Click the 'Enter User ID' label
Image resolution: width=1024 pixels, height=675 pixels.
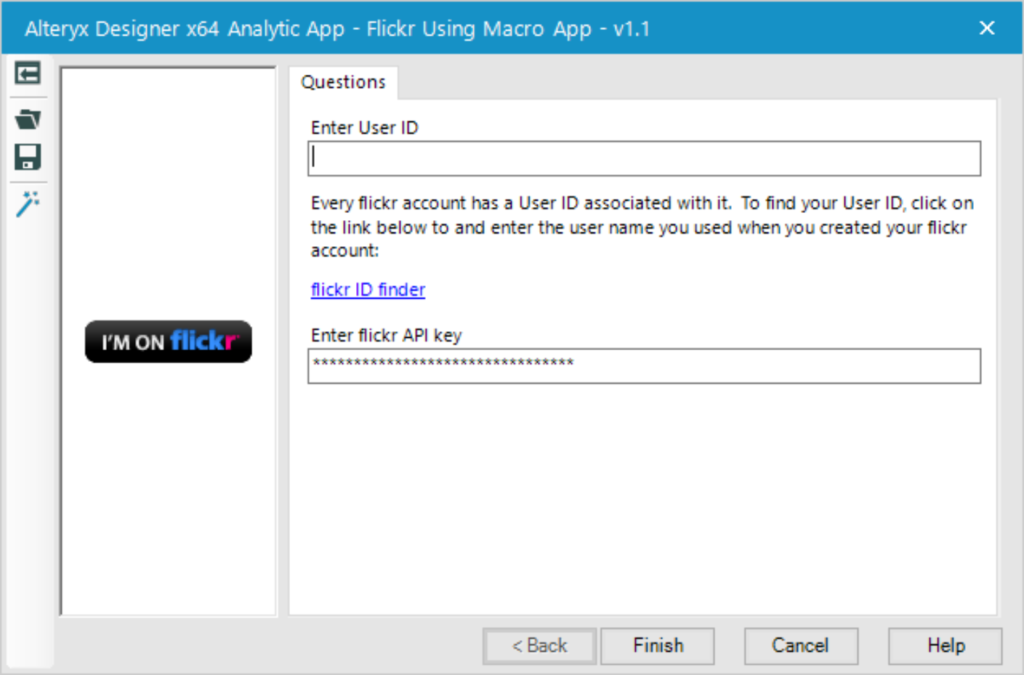pyautogui.click(x=364, y=128)
